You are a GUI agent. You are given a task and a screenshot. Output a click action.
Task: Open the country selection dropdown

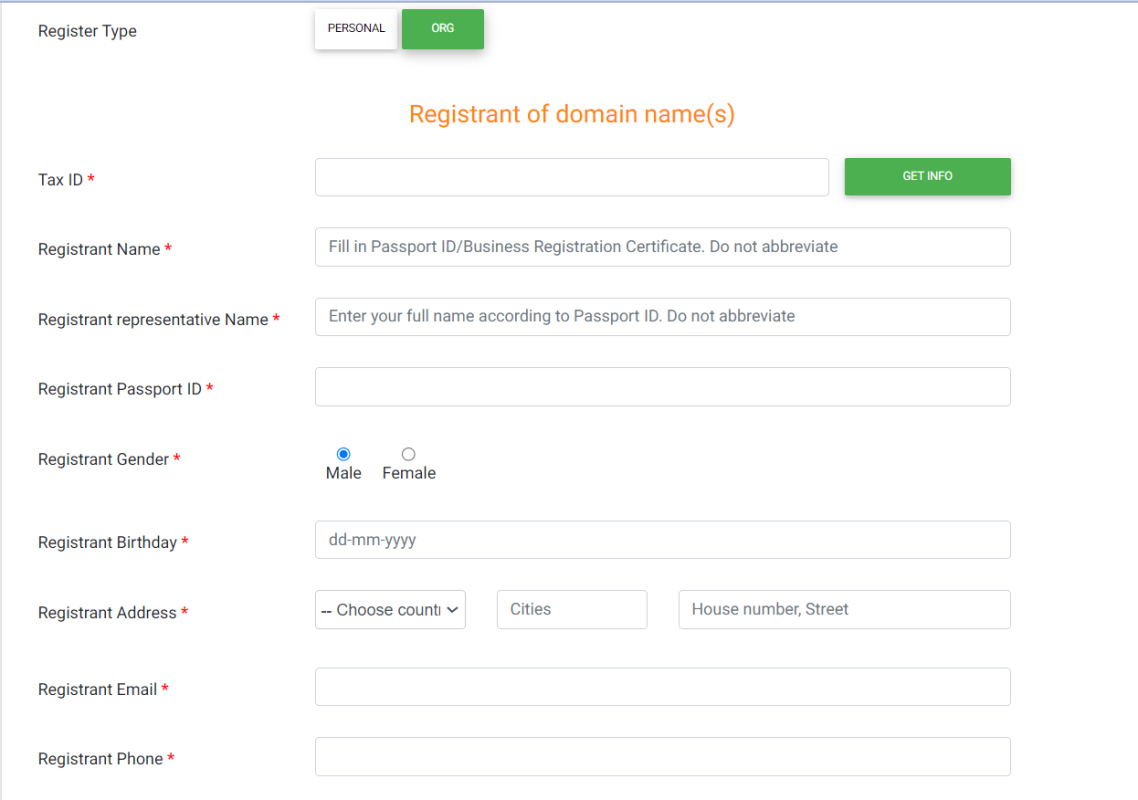[390, 609]
